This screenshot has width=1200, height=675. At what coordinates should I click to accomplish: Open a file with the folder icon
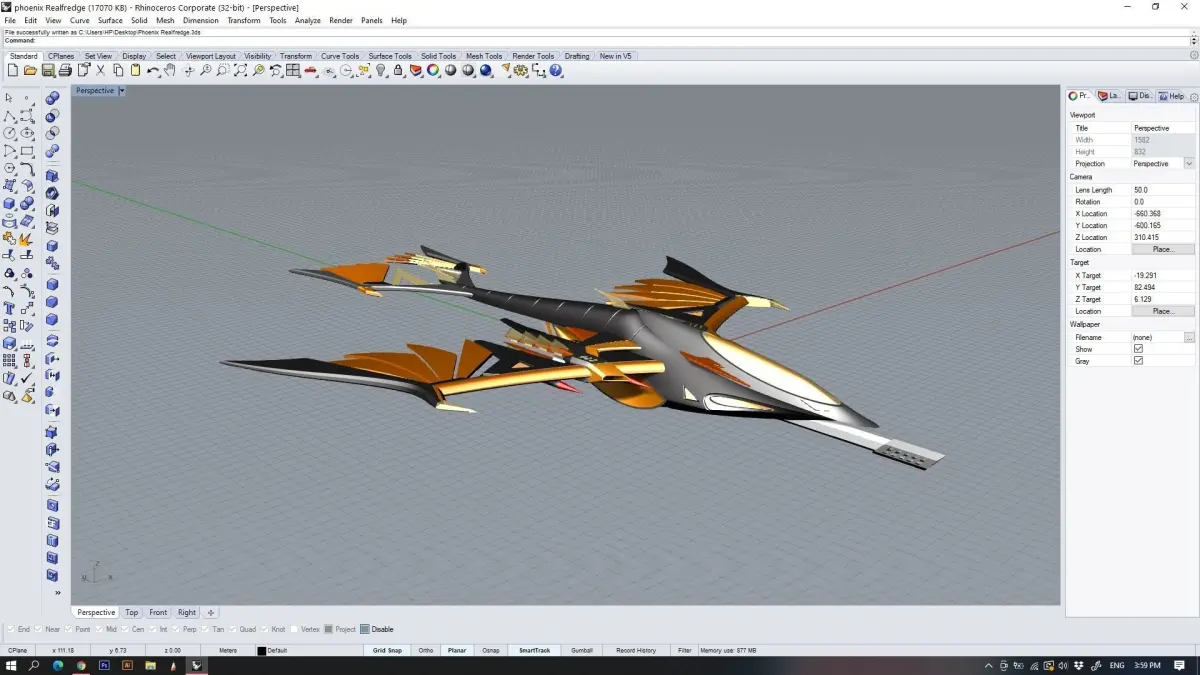pyautogui.click(x=30, y=71)
